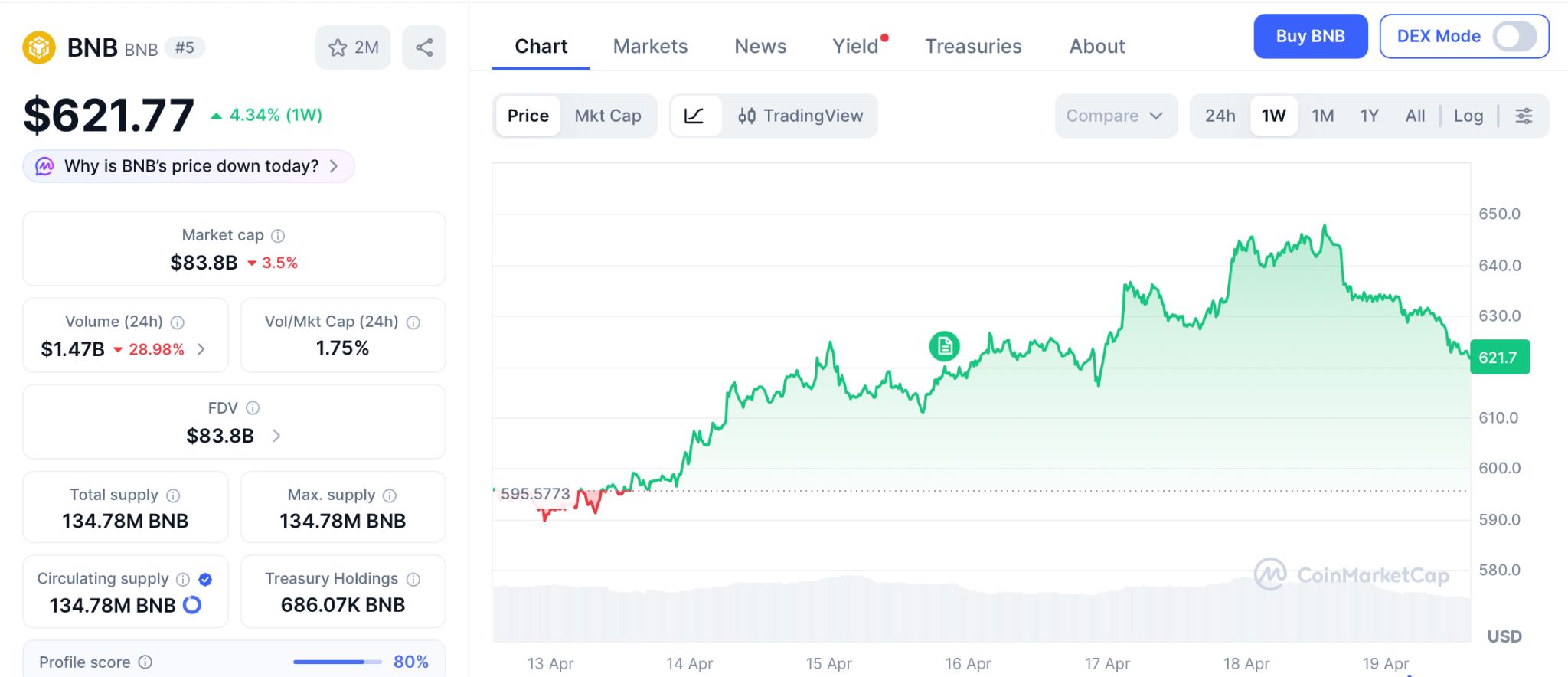Click the Buy BNB button
Image resolution: width=1568 pixels, height=677 pixels.
click(1310, 36)
